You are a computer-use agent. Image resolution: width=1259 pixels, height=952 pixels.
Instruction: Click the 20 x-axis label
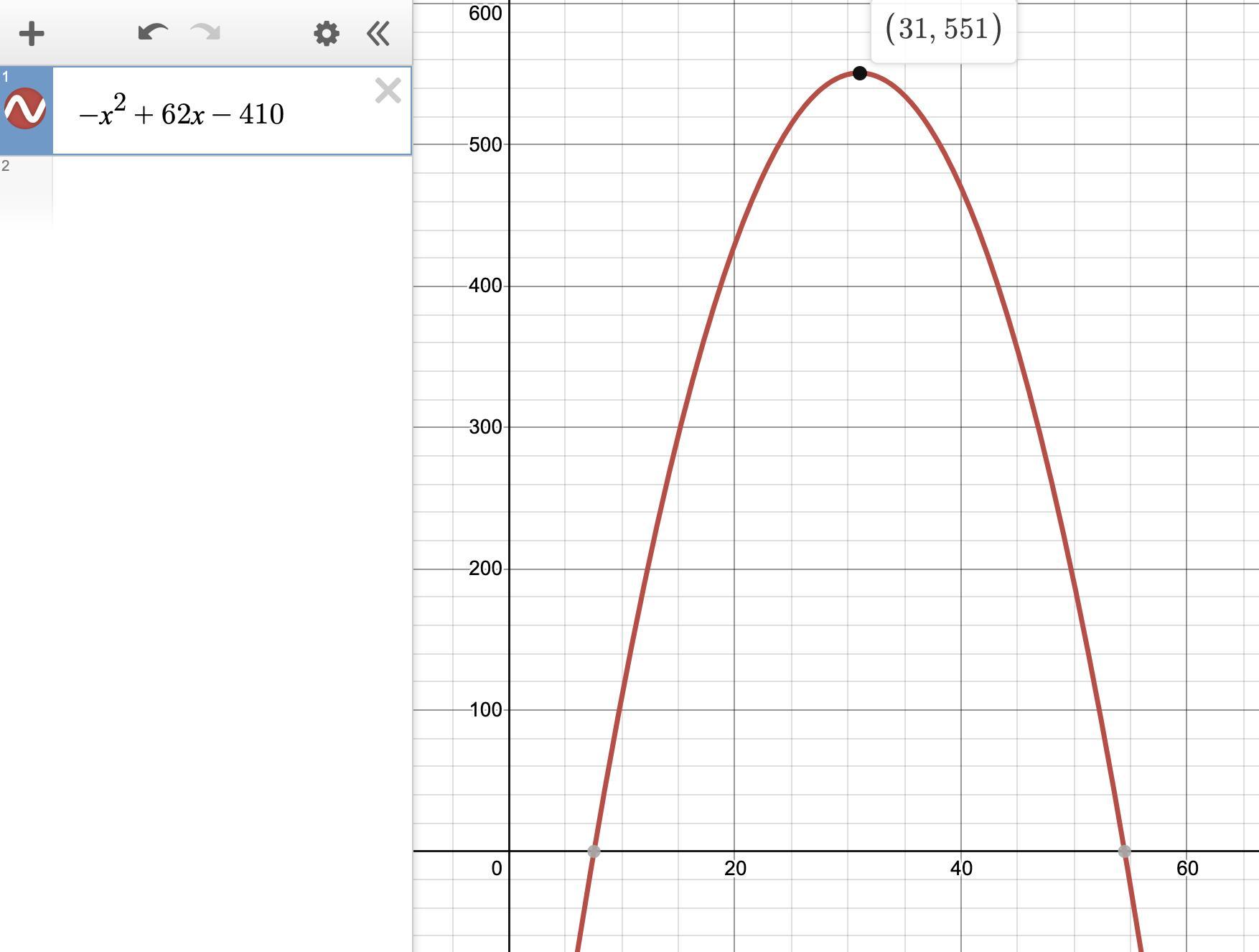pos(735,869)
